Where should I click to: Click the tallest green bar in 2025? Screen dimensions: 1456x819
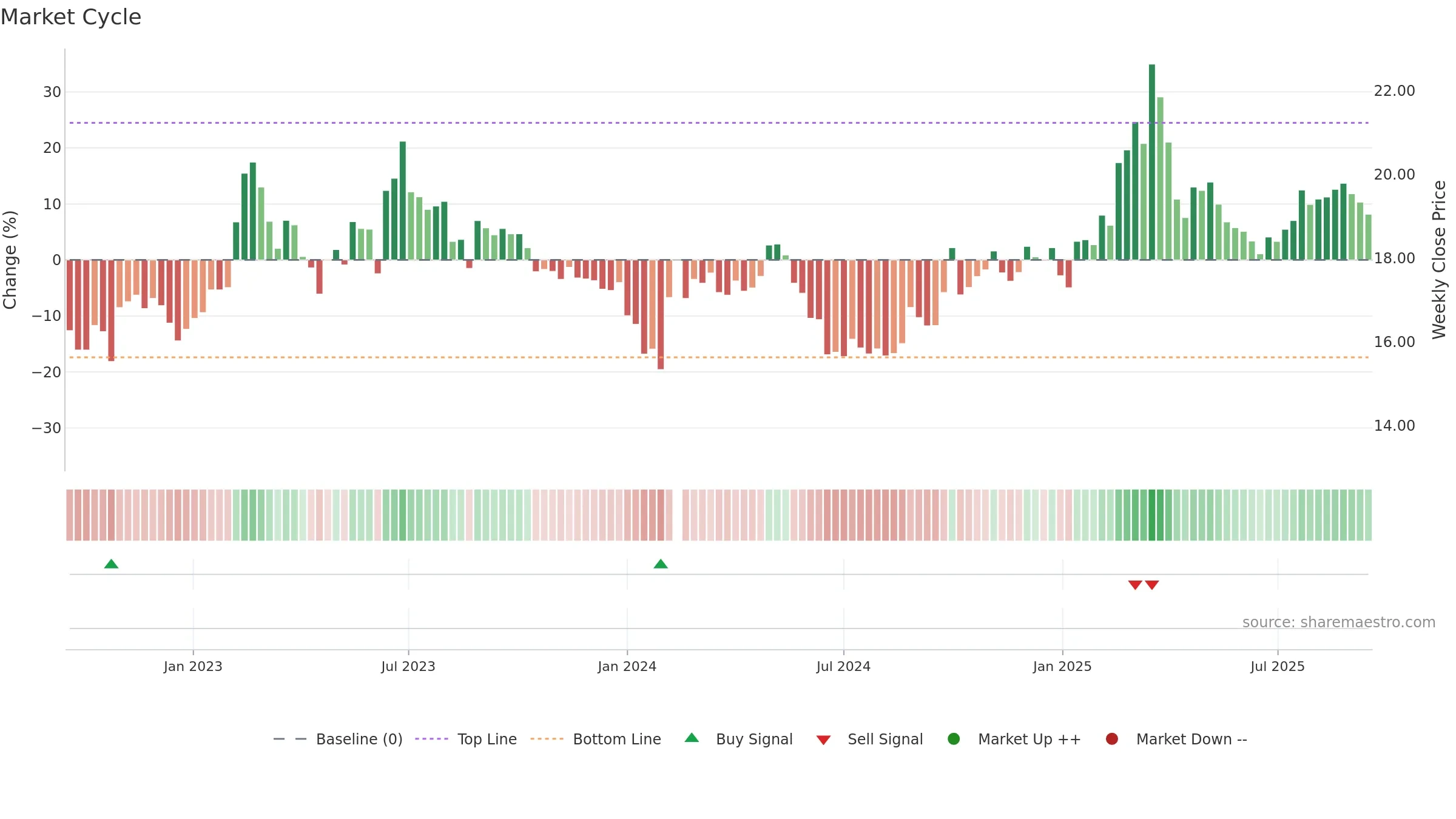click(x=1152, y=162)
